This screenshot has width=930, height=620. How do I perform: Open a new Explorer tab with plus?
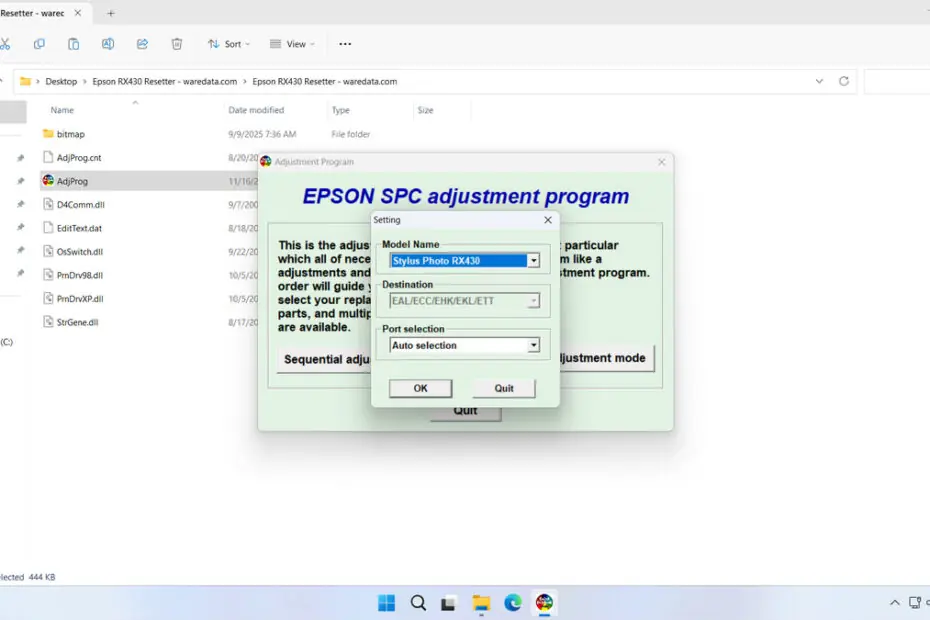(x=111, y=13)
